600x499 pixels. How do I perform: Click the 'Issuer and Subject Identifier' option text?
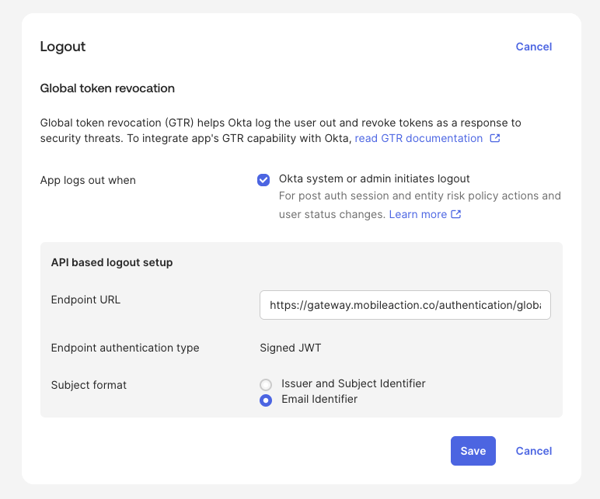click(353, 384)
